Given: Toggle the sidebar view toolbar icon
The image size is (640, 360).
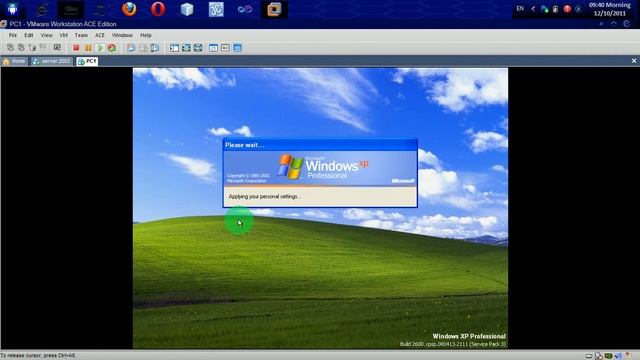Looking at the screenshot, I should (174, 48).
